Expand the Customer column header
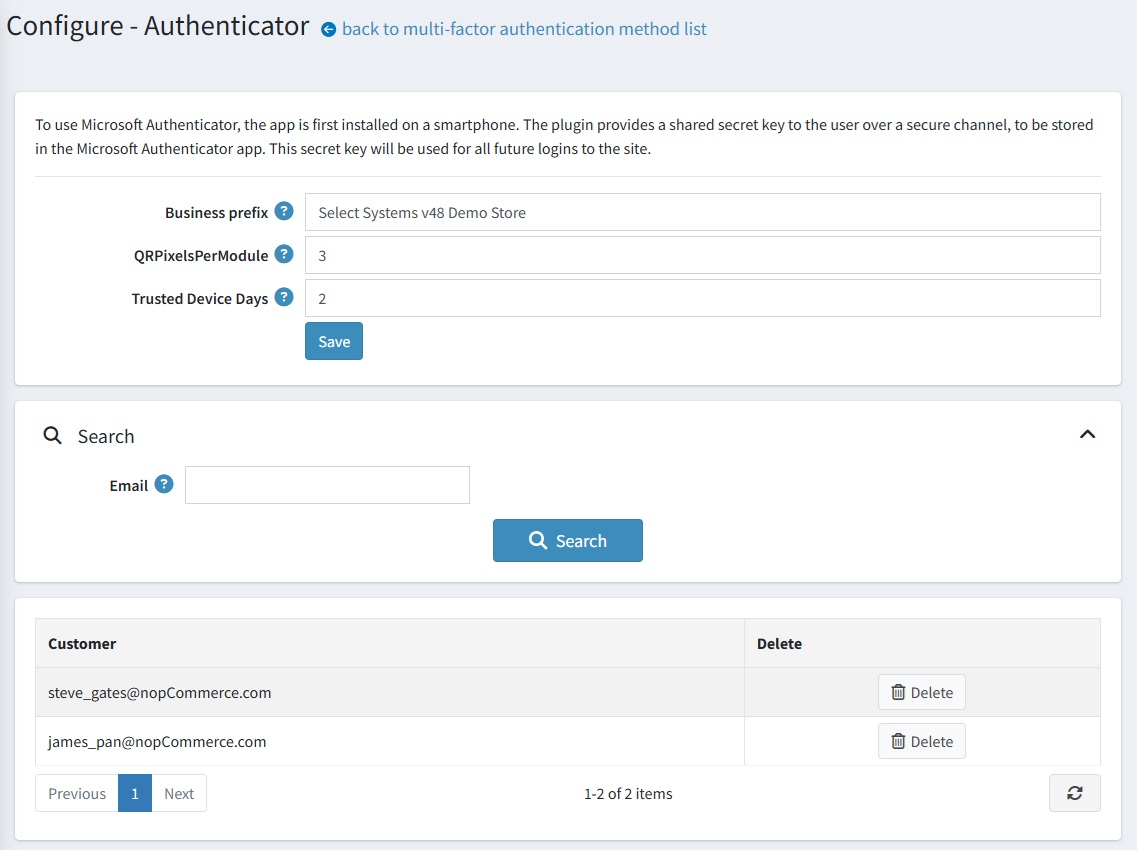The height and width of the screenshot is (850, 1137). click(x=84, y=643)
